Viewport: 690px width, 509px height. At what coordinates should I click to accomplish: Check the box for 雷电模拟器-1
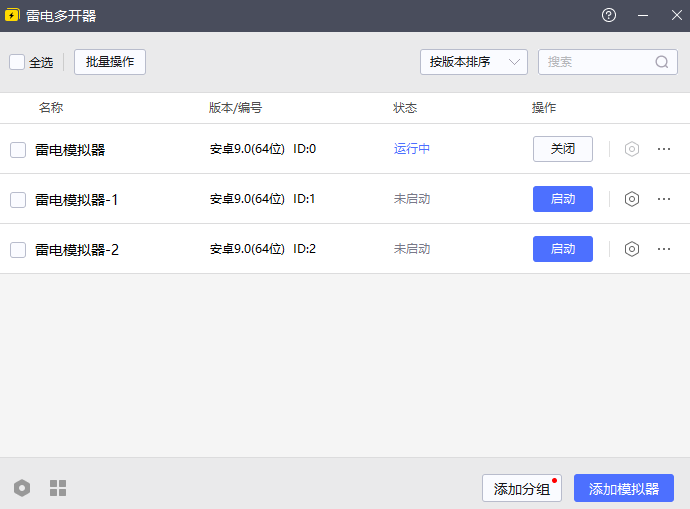tap(18, 200)
